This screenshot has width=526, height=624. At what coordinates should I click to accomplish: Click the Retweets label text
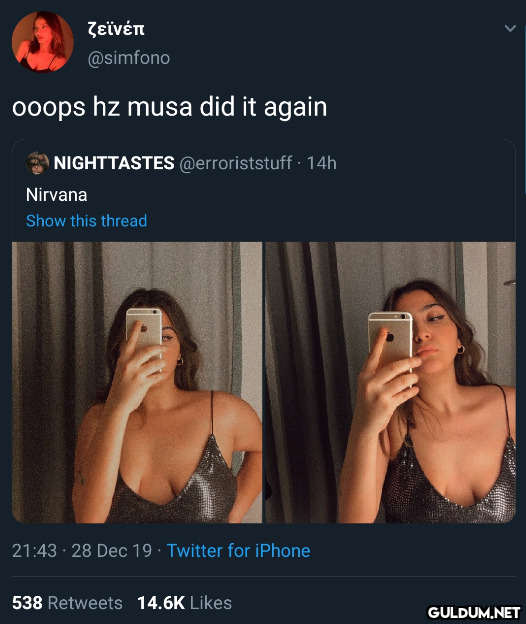coord(85,603)
